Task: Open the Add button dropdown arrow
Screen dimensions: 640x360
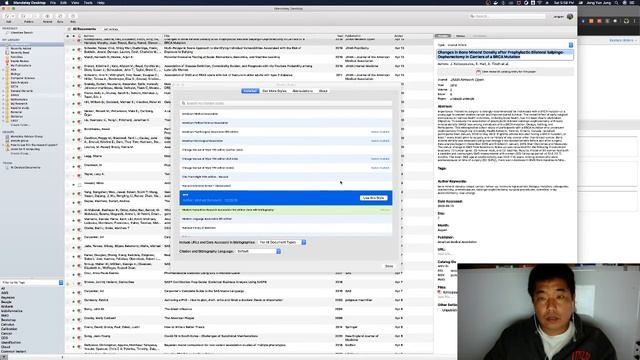Action: 13,16
